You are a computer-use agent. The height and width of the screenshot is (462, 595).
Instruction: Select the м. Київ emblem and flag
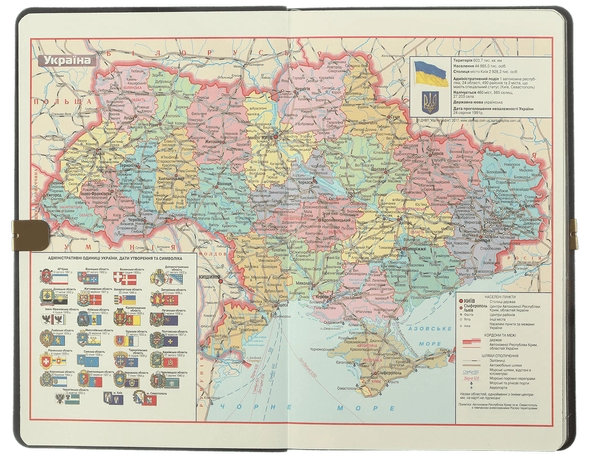(x=113, y=398)
